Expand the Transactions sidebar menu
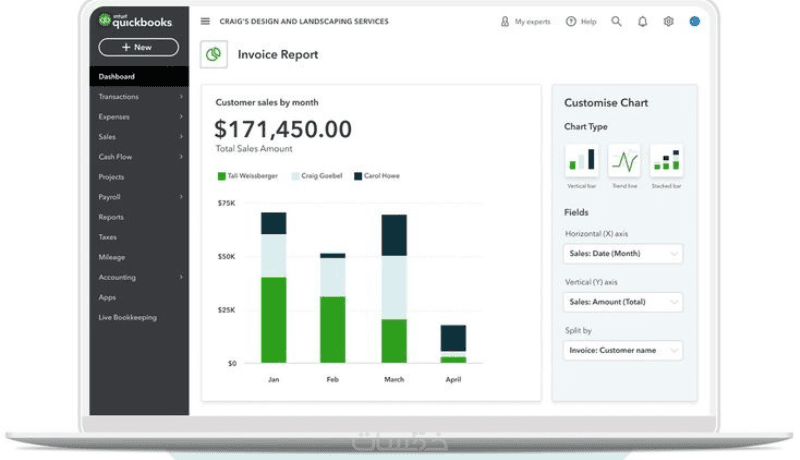800x460 pixels. 139,96
